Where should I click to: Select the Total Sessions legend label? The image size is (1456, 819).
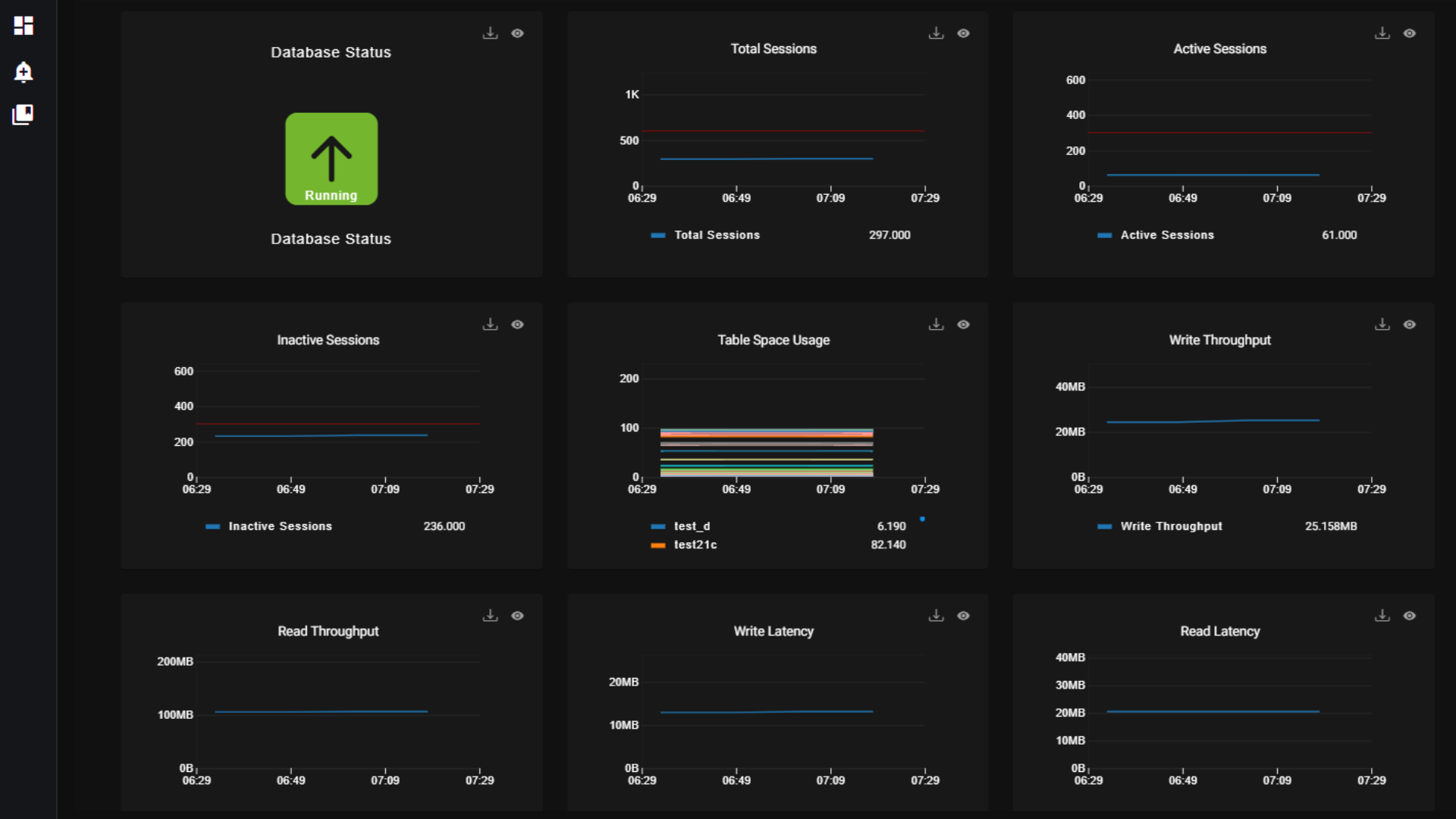[717, 235]
